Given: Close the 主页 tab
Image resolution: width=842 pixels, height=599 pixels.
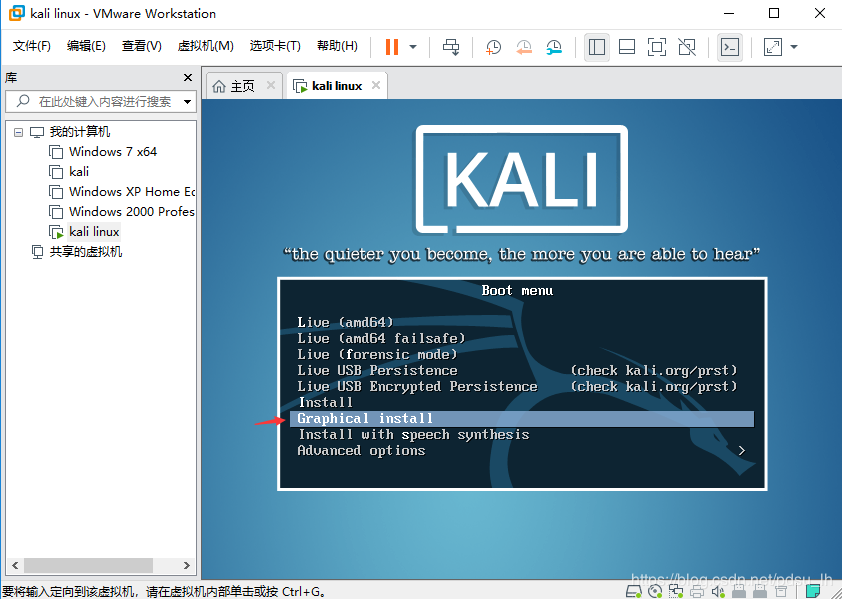Looking at the screenshot, I should pos(271,85).
